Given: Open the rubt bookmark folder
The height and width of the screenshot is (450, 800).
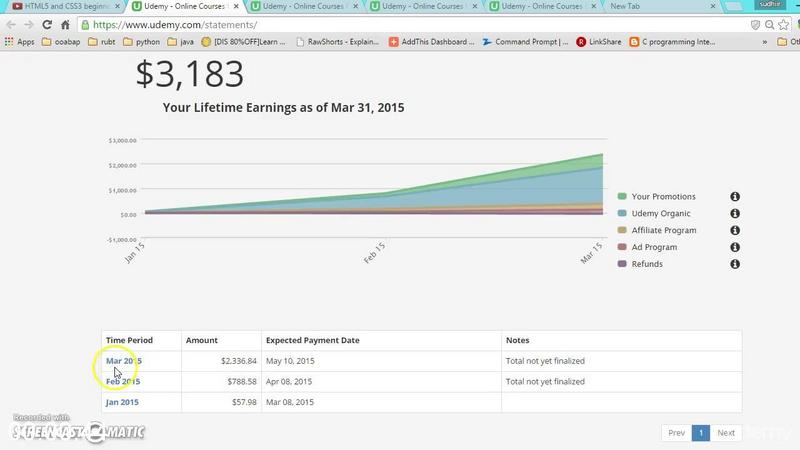Looking at the screenshot, I should [102, 42].
